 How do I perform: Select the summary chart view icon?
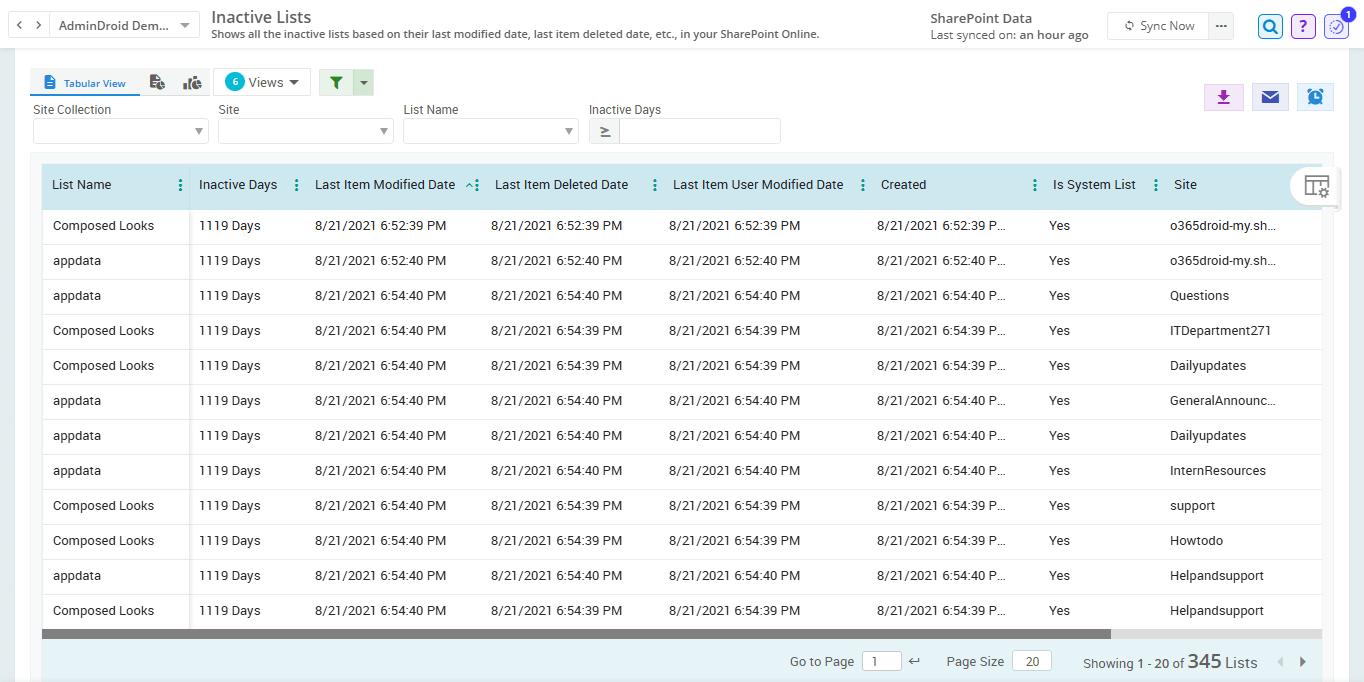(157, 82)
